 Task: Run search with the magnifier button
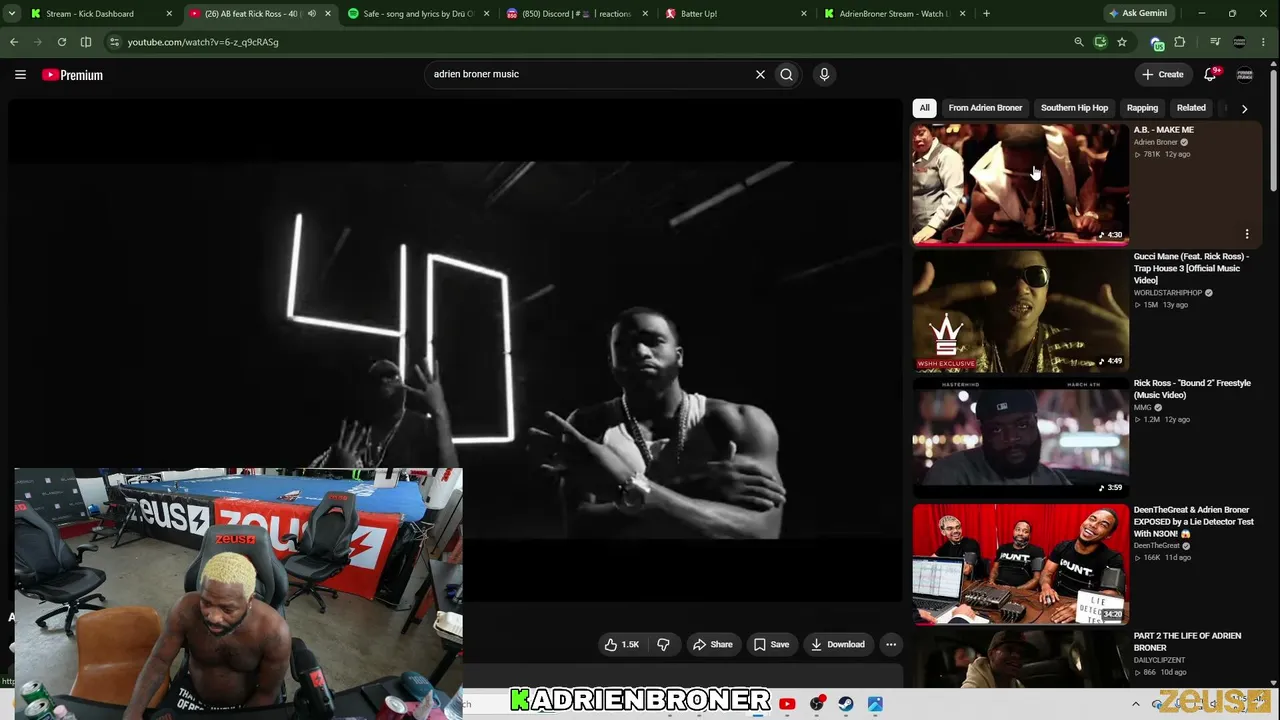[x=787, y=74]
